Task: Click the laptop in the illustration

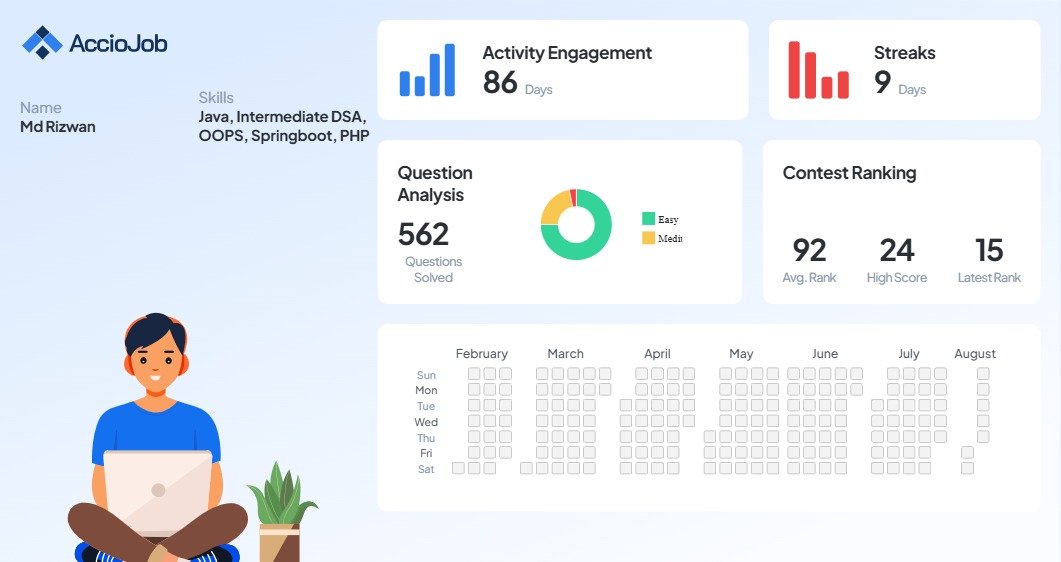Action: point(158,493)
